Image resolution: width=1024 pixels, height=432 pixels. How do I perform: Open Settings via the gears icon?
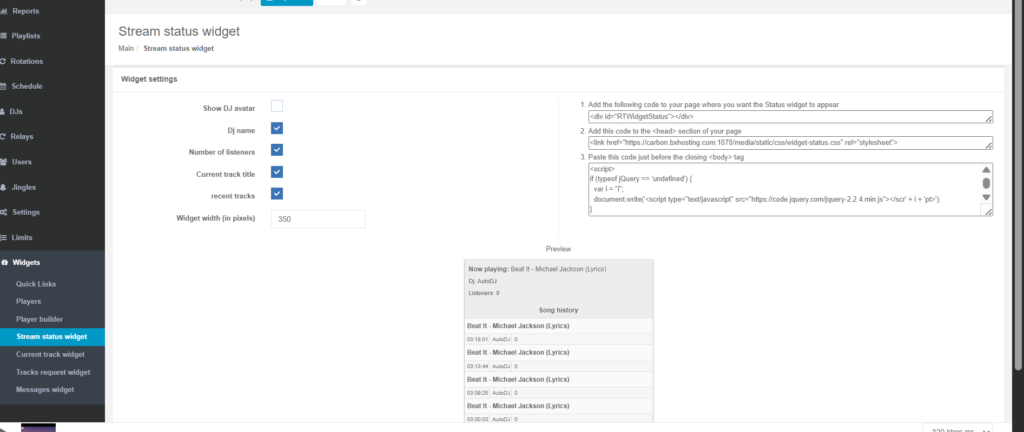coord(4,212)
